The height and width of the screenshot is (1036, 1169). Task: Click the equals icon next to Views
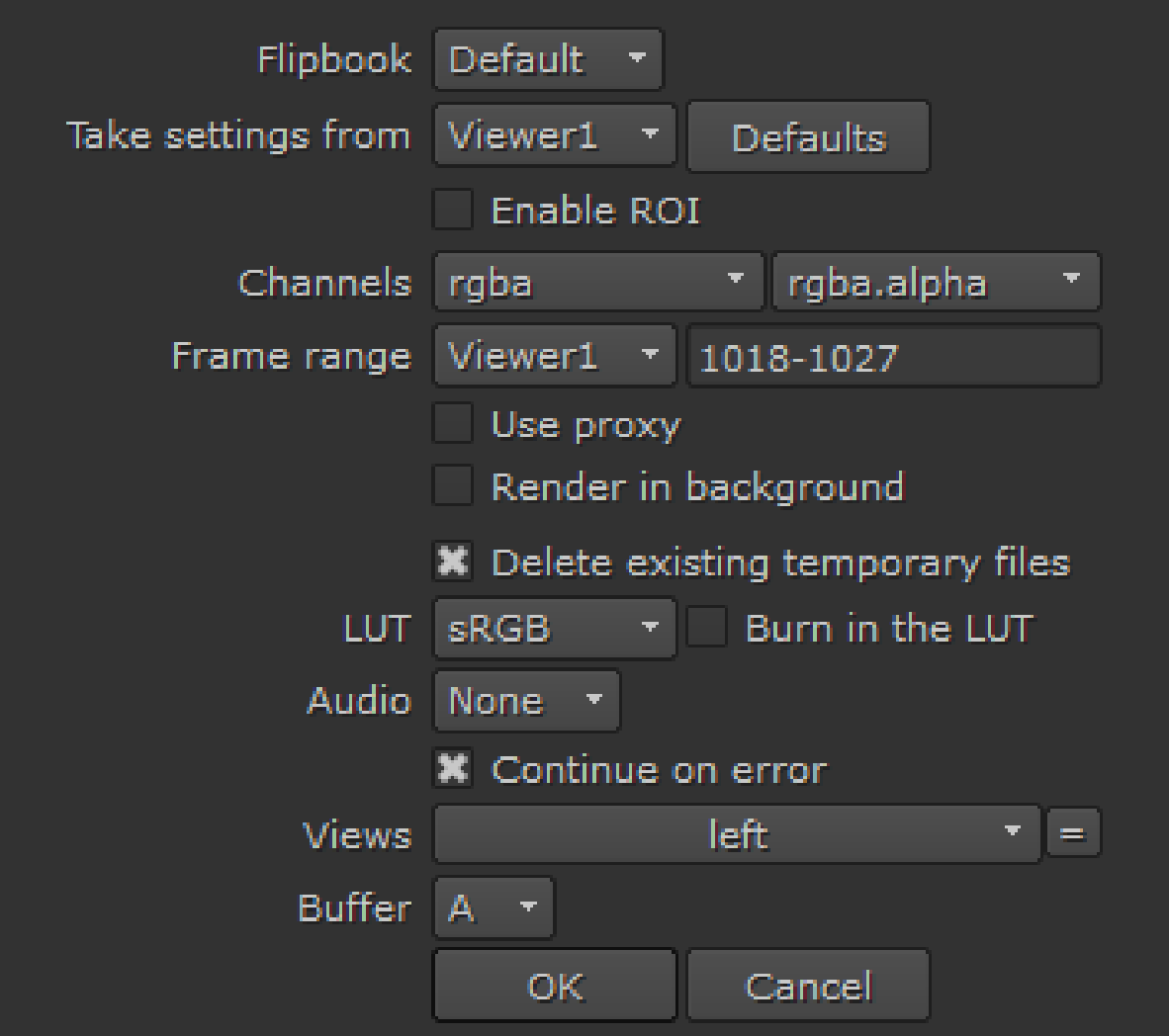(x=1072, y=833)
